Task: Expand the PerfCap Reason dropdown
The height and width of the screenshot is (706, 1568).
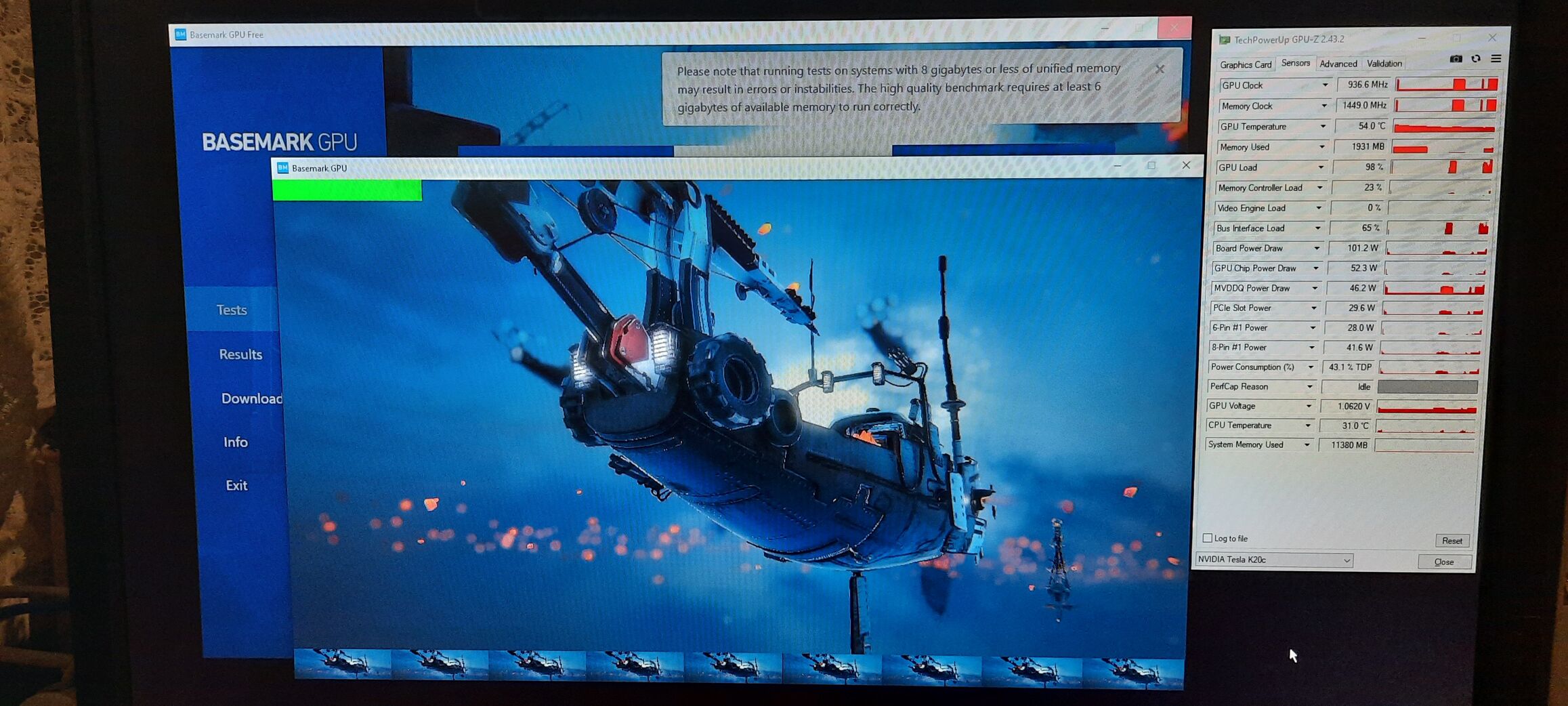Action: [x=1310, y=387]
